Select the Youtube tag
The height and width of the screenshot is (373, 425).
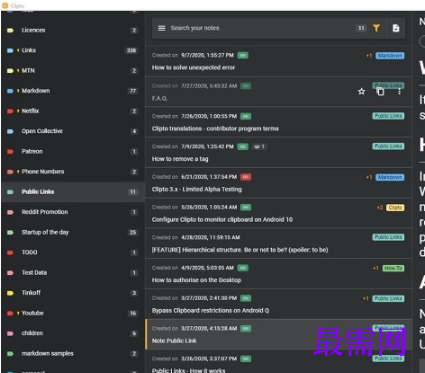73,313
